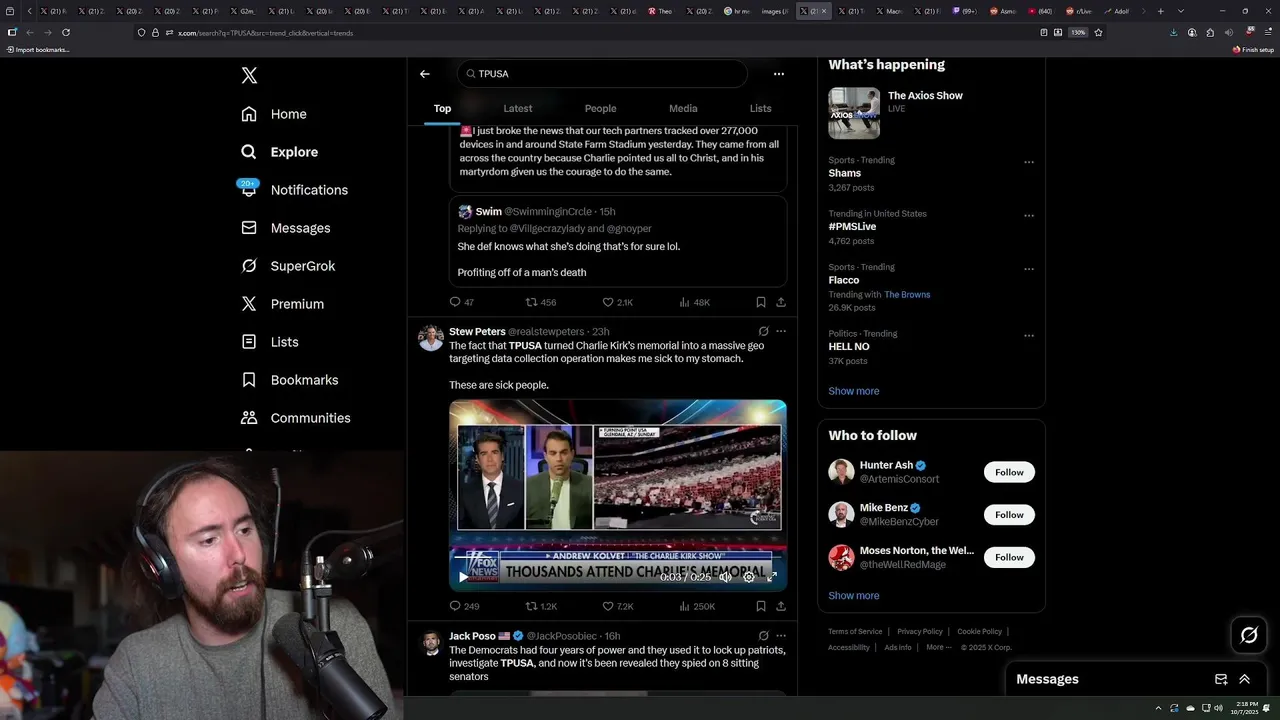Open Communities in the sidebar
Screen dimensions: 1280x720
tap(295, 418)
